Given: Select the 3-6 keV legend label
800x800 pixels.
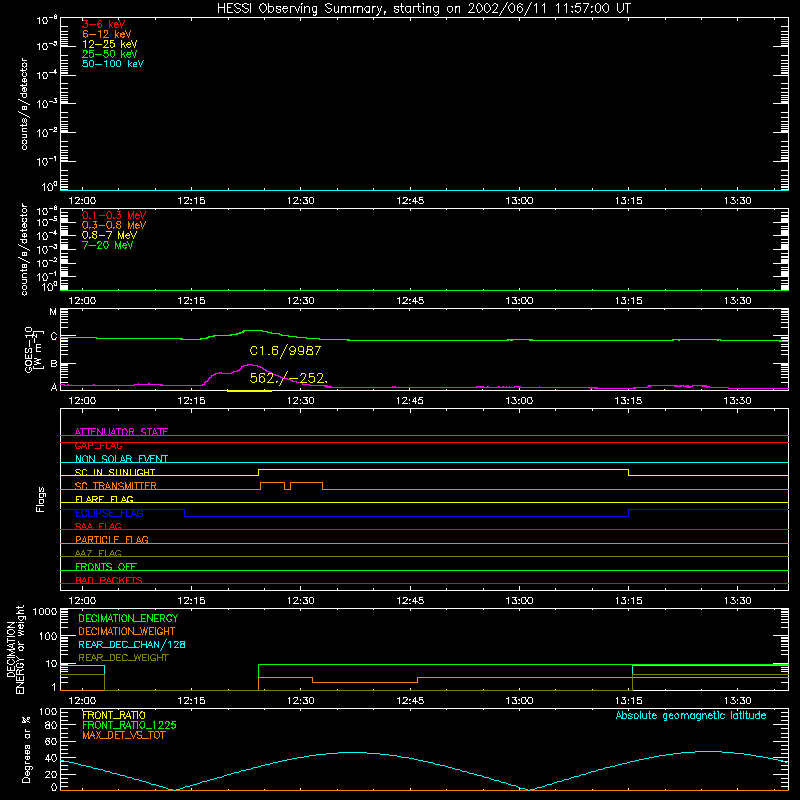Looking at the screenshot, I should pyautogui.click(x=104, y=24).
